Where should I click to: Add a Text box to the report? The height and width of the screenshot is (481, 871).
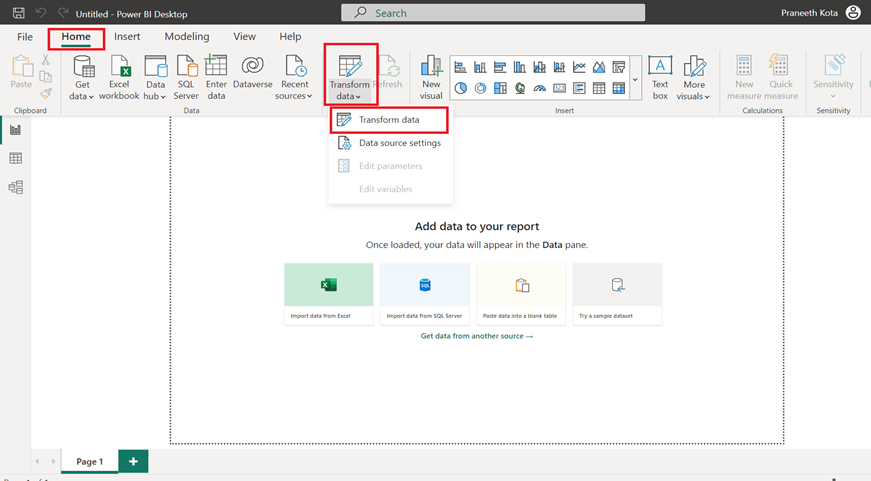click(x=660, y=67)
